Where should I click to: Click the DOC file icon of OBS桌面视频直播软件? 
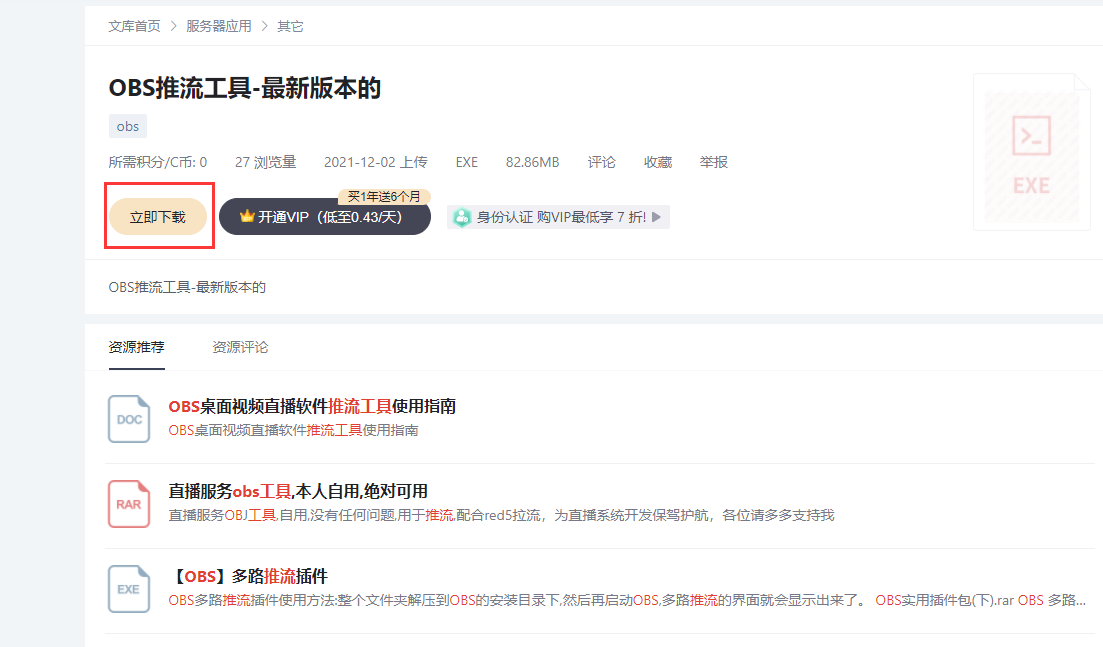click(x=129, y=418)
